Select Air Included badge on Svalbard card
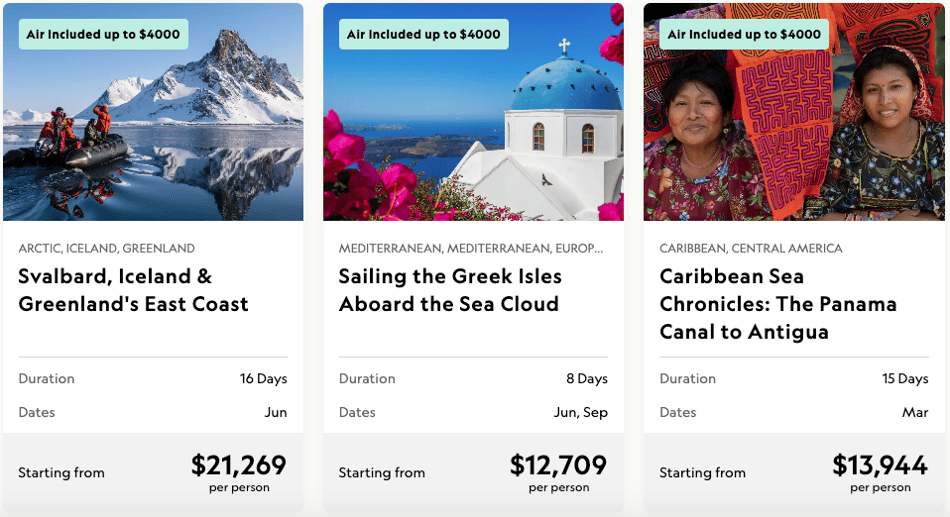Image resolution: width=950 pixels, height=517 pixels. [103, 34]
